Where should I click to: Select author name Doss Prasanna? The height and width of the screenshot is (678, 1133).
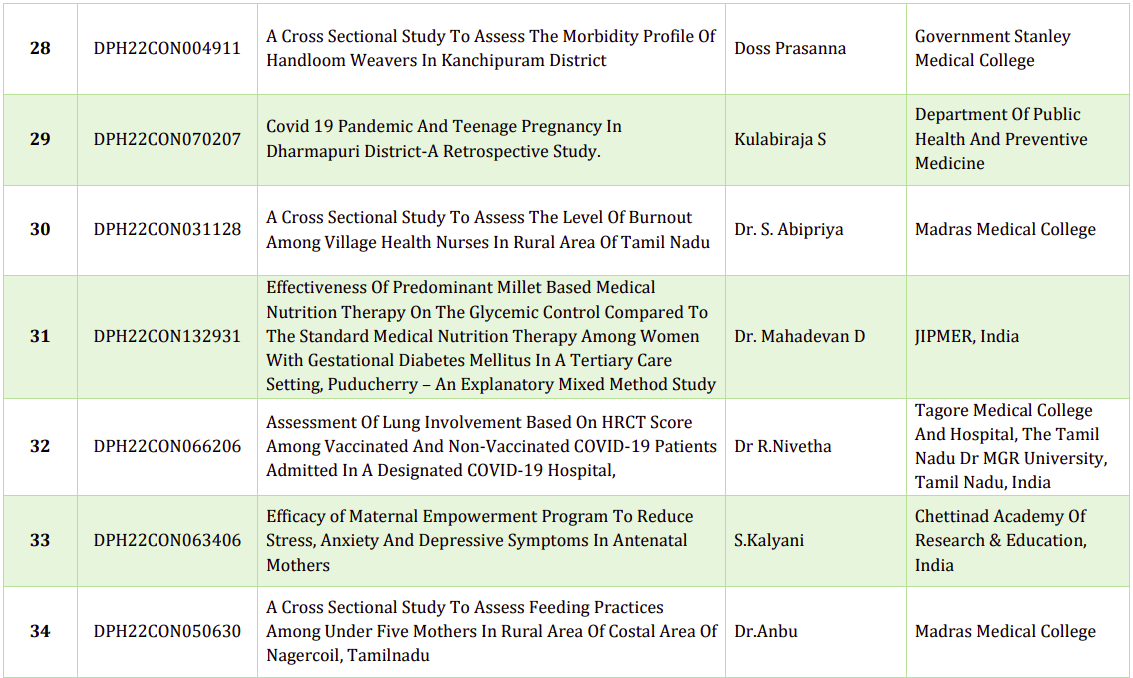click(790, 48)
